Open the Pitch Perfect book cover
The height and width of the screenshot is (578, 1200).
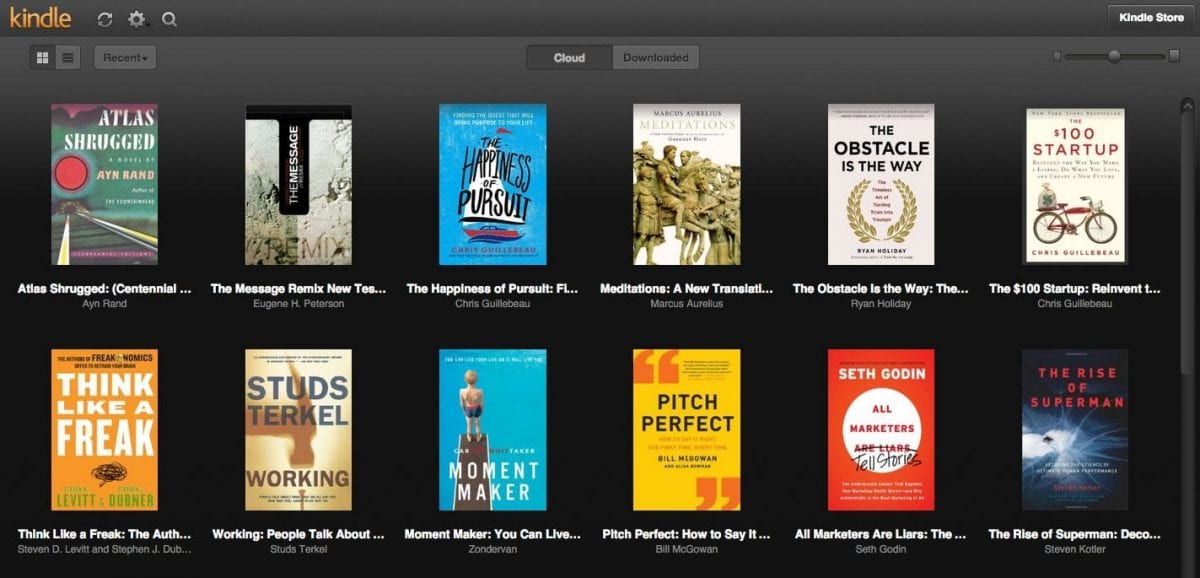coord(686,430)
